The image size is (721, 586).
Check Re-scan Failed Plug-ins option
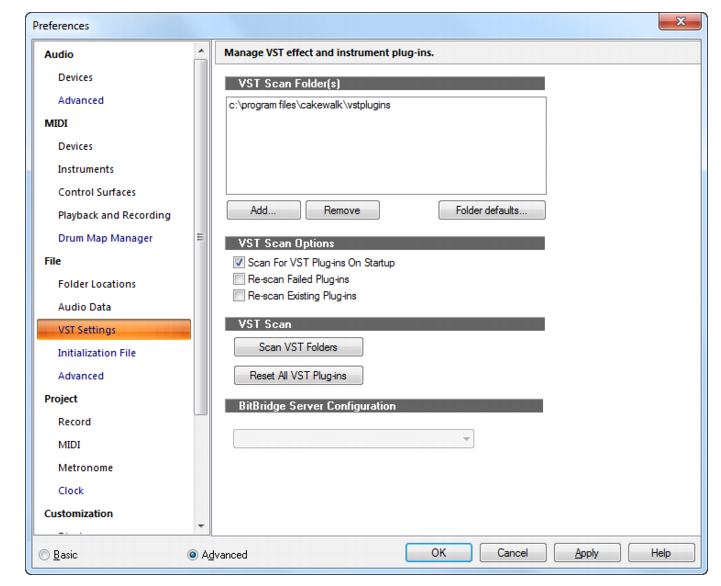[x=239, y=279]
